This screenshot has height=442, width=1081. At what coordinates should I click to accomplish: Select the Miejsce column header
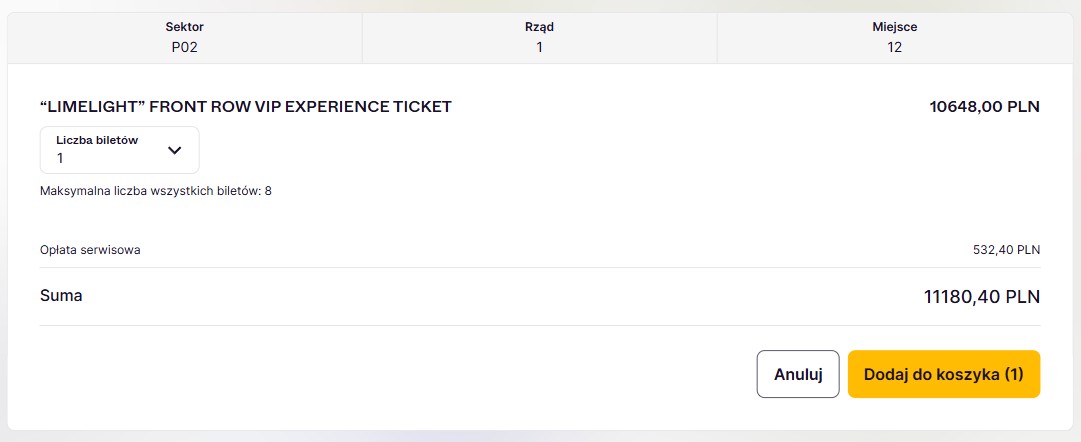point(894,27)
